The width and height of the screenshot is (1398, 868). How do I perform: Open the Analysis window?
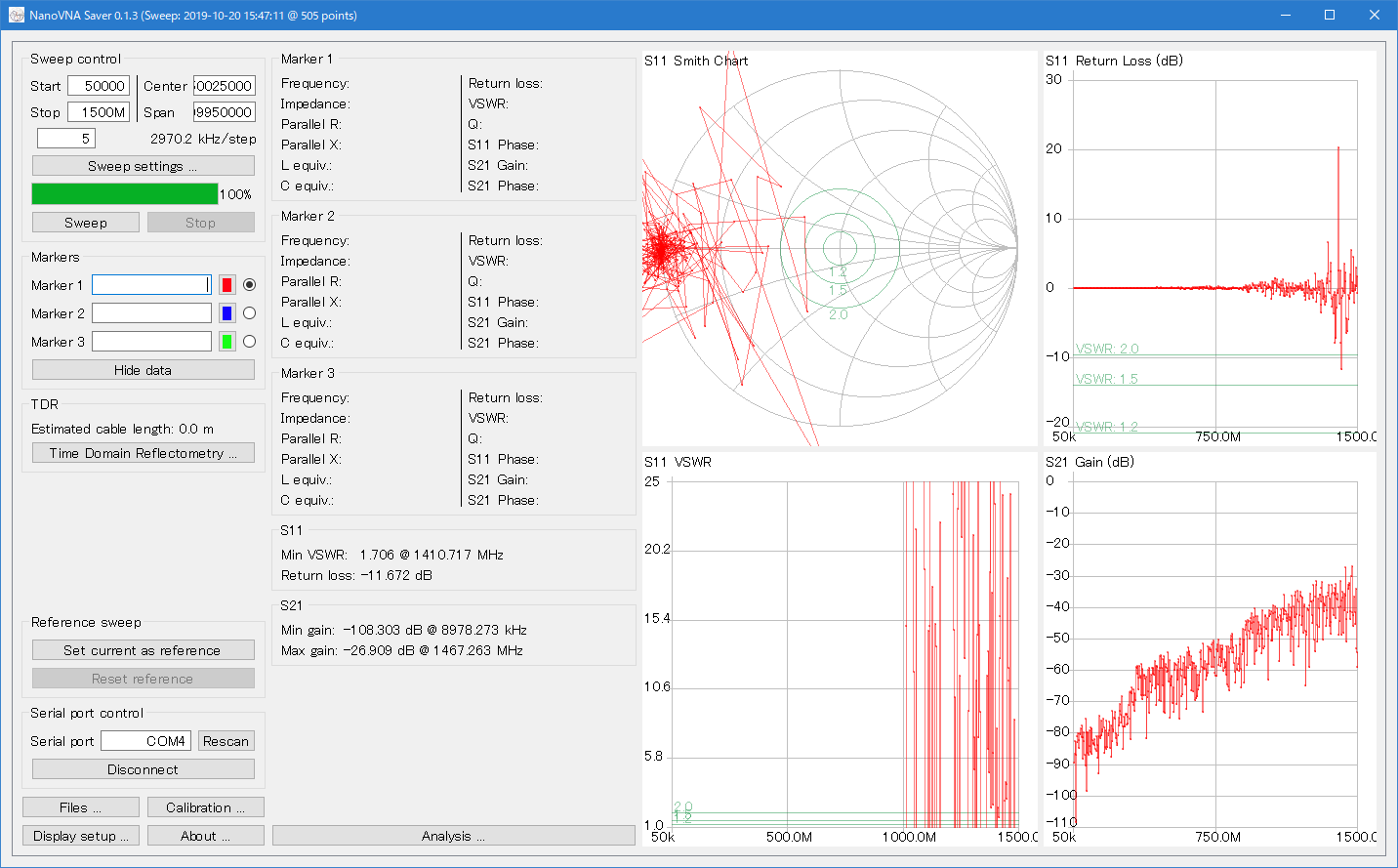click(454, 836)
